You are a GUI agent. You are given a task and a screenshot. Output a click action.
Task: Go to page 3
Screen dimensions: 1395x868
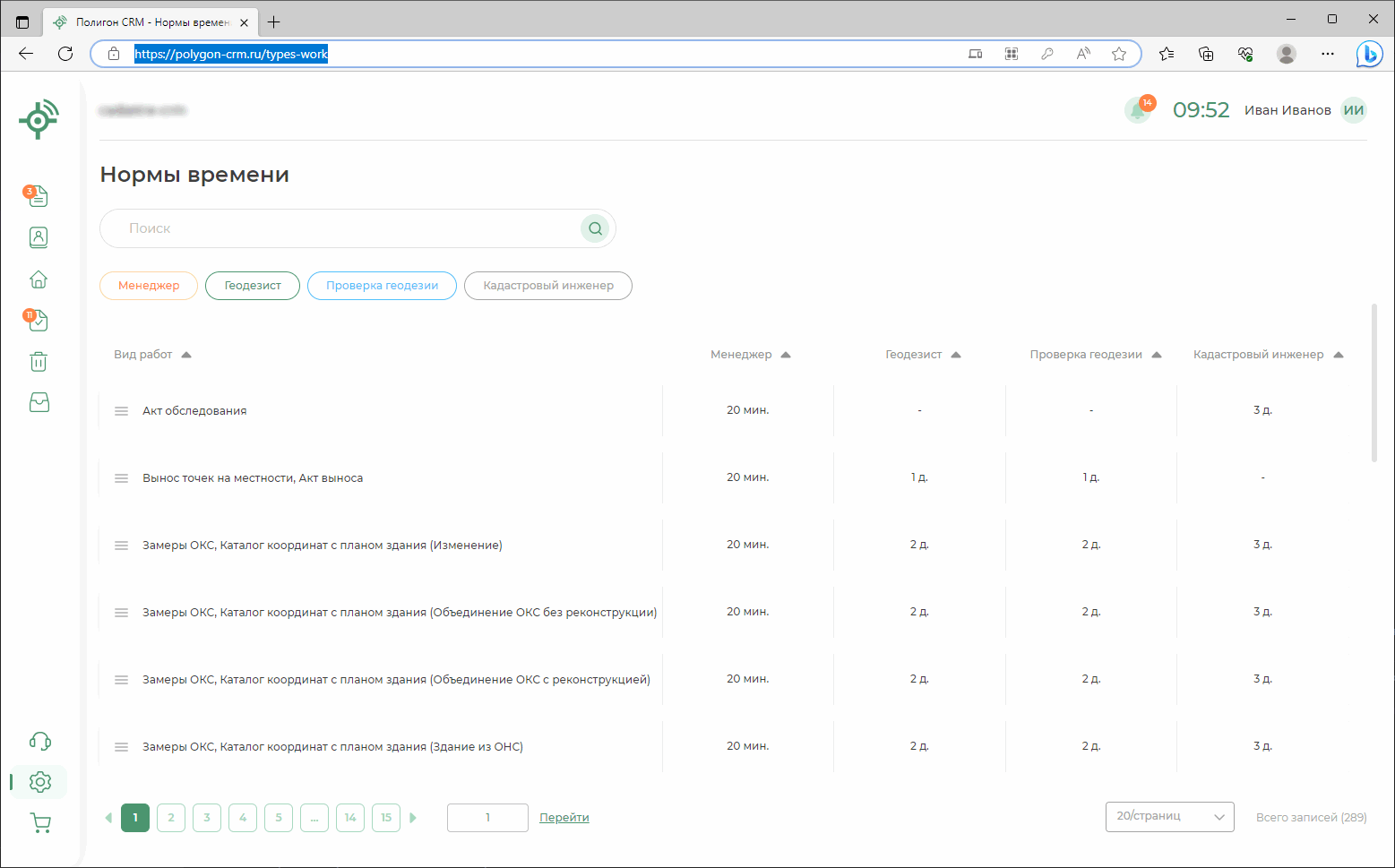207,818
